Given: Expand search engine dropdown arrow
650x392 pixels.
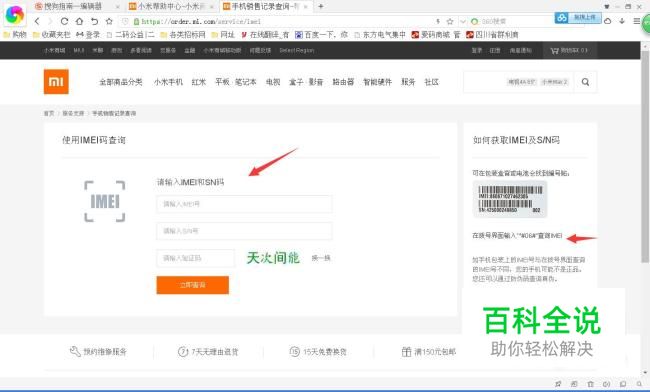Looking at the screenshot, I should (x=463, y=22).
